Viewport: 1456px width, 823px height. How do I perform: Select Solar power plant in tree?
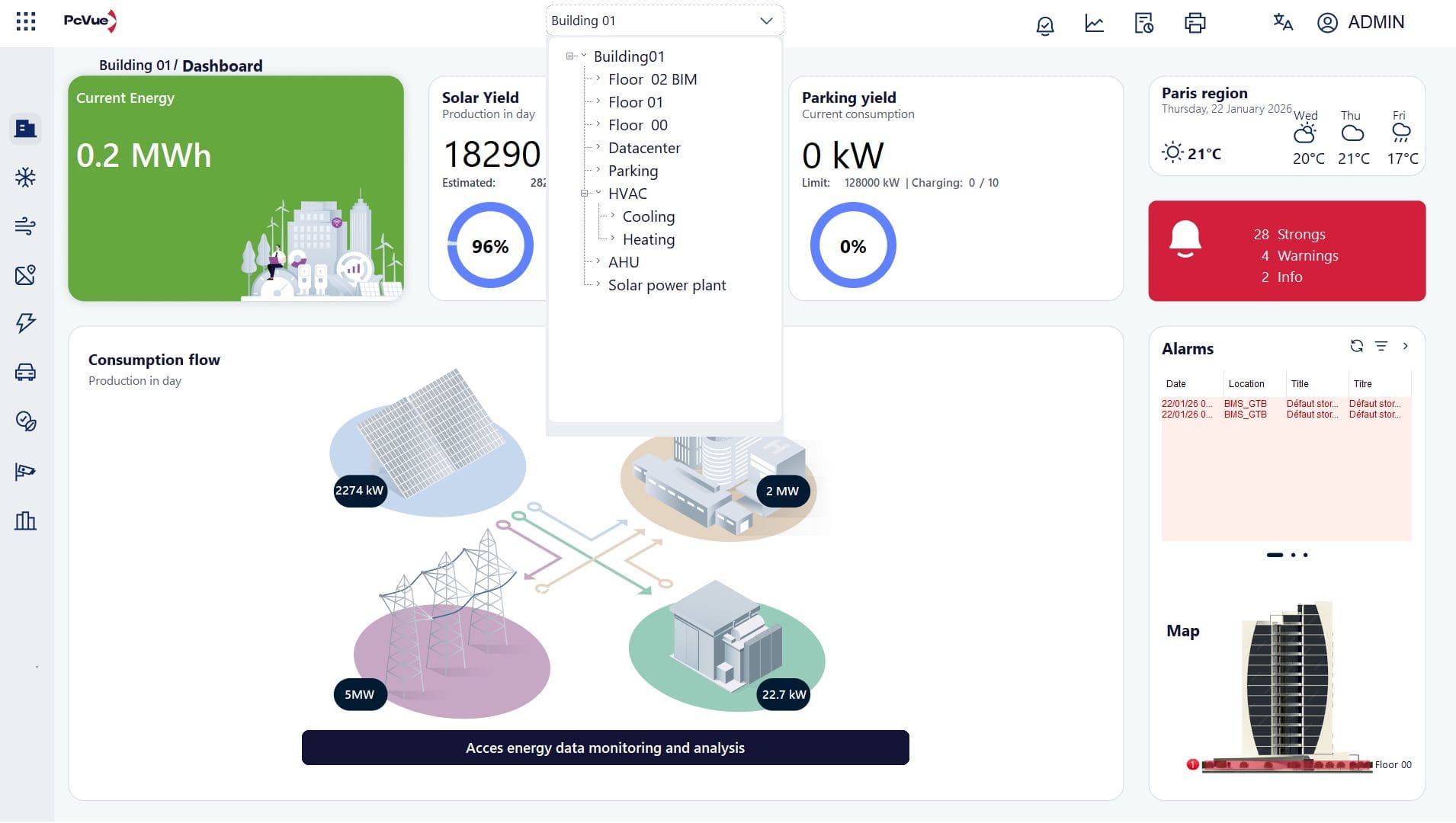pos(666,285)
